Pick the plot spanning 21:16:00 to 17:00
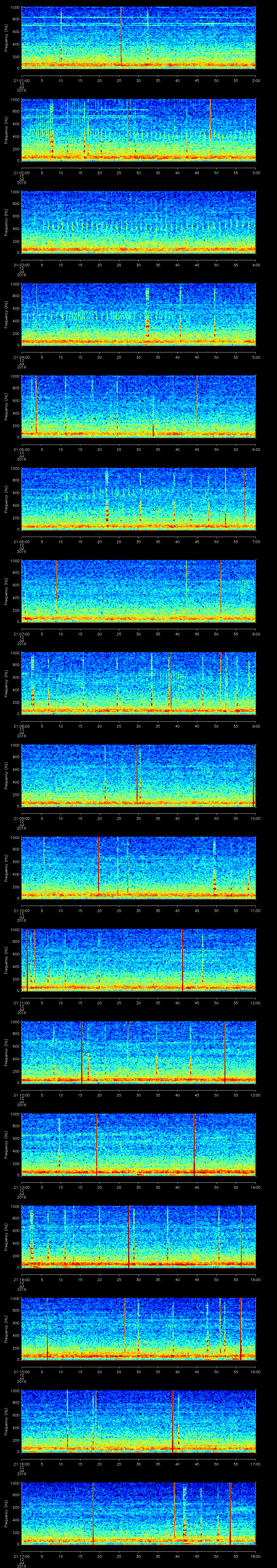This screenshot has width=277, height=1568. (138, 1422)
